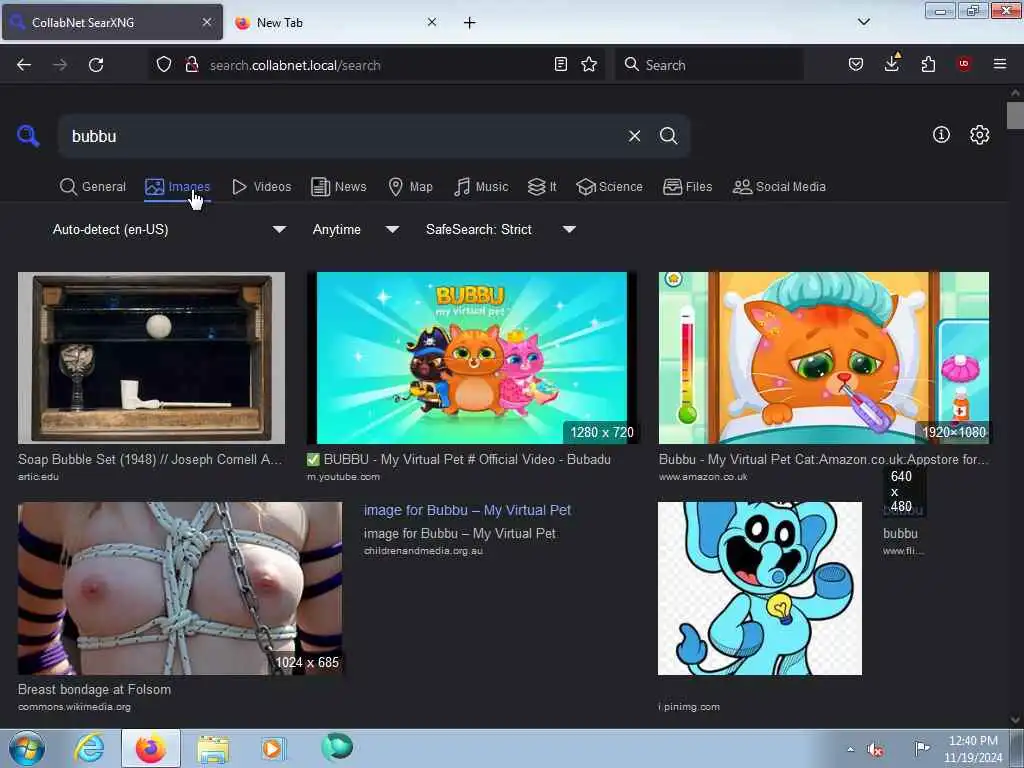This screenshot has height=768, width=1024.
Task: Switch to the New Tab tab
Action: click(335, 23)
